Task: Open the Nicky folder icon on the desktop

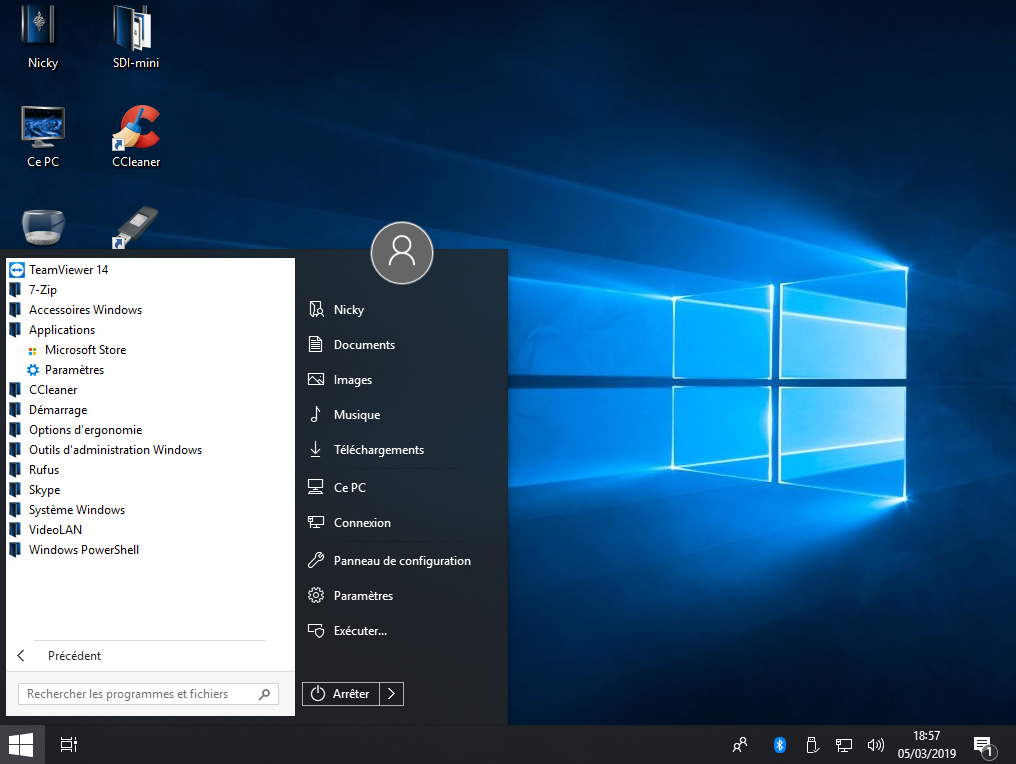Action: click(42, 37)
